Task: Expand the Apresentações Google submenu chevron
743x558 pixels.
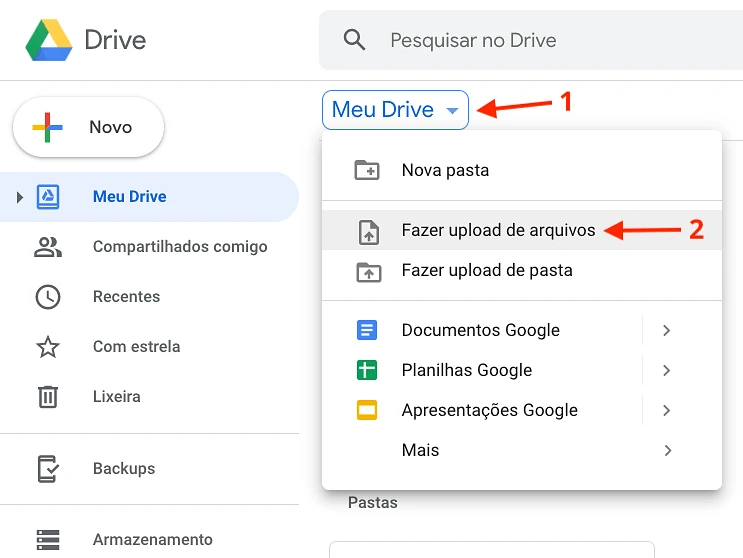Action: pos(667,410)
